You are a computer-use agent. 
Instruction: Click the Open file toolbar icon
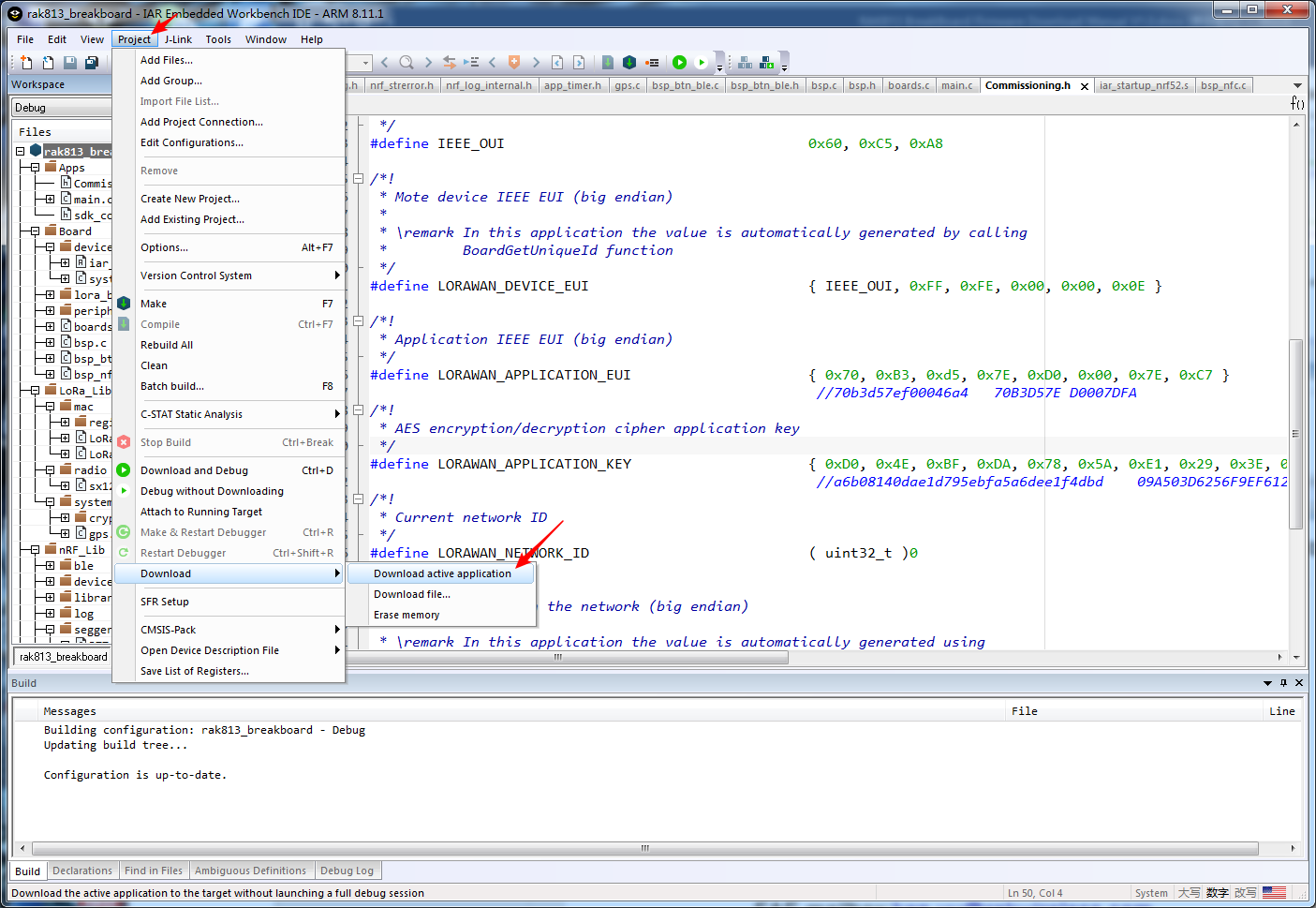pyautogui.click(x=48, y=63)
